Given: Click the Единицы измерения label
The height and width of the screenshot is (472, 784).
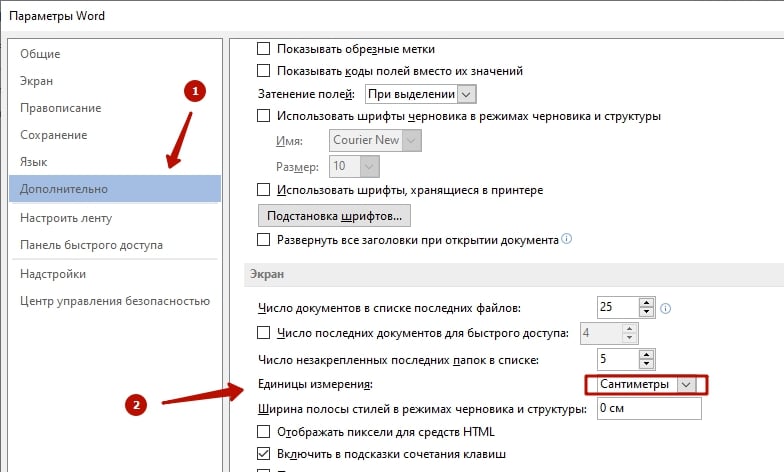Looking at the screenshot, I should (316, 384).
